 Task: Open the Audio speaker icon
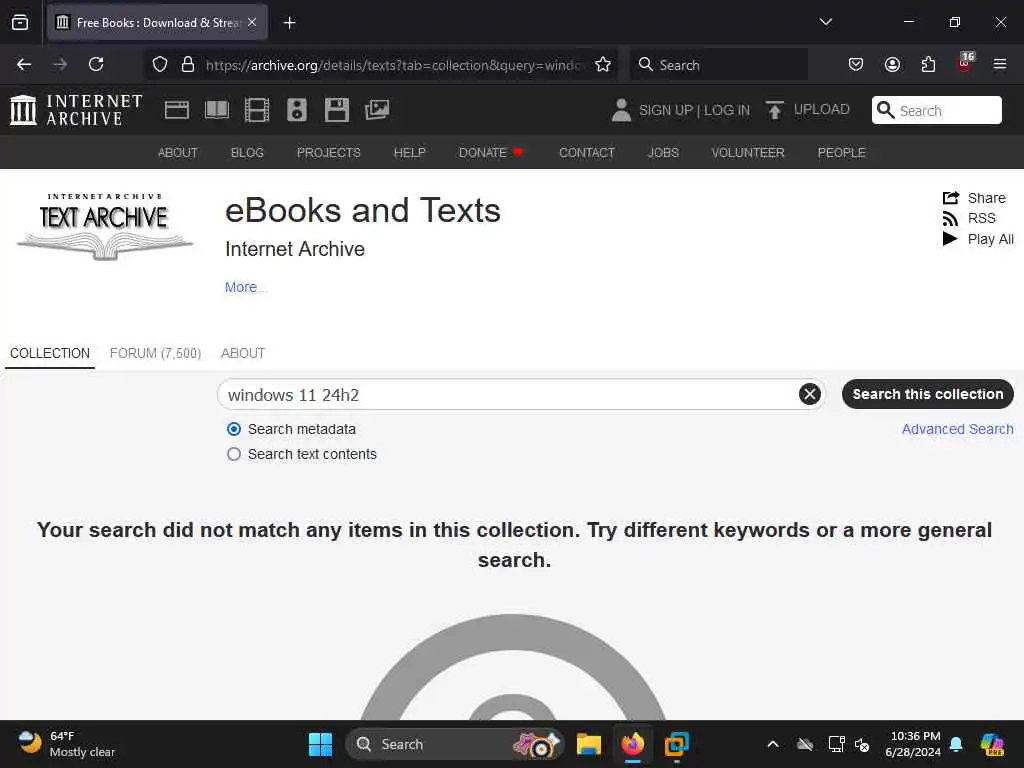tap(296, 110)
